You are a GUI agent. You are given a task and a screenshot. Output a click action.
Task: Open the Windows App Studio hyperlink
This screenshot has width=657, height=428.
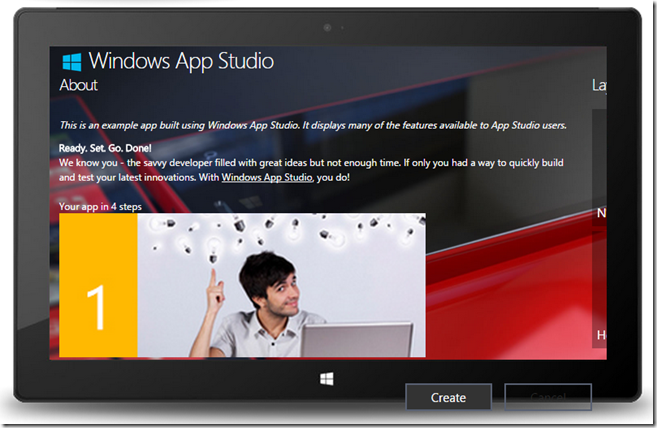tap(267, 177)
